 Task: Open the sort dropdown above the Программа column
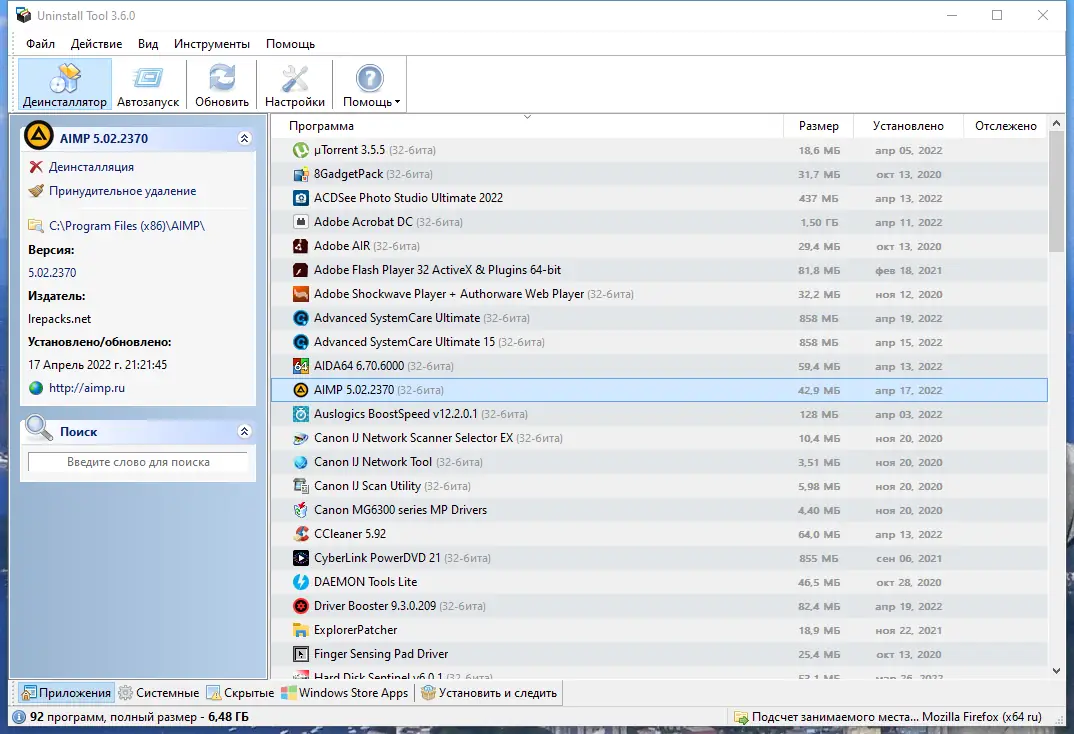[x=528, y=117]
